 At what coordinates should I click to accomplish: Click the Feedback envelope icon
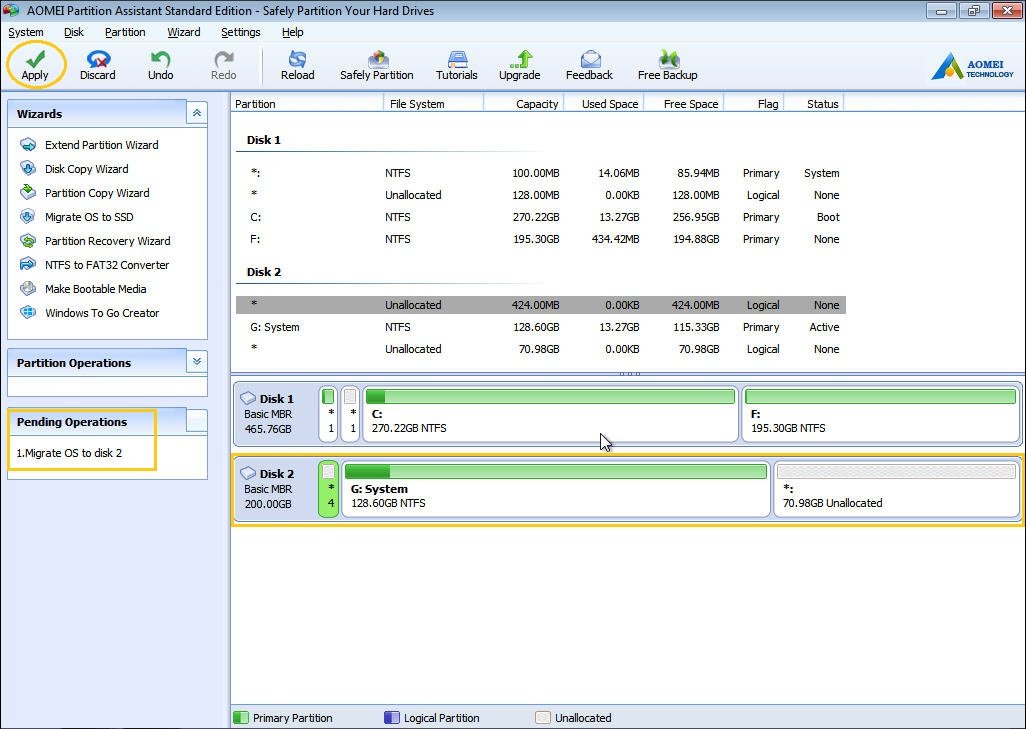[x=589, y=64]
